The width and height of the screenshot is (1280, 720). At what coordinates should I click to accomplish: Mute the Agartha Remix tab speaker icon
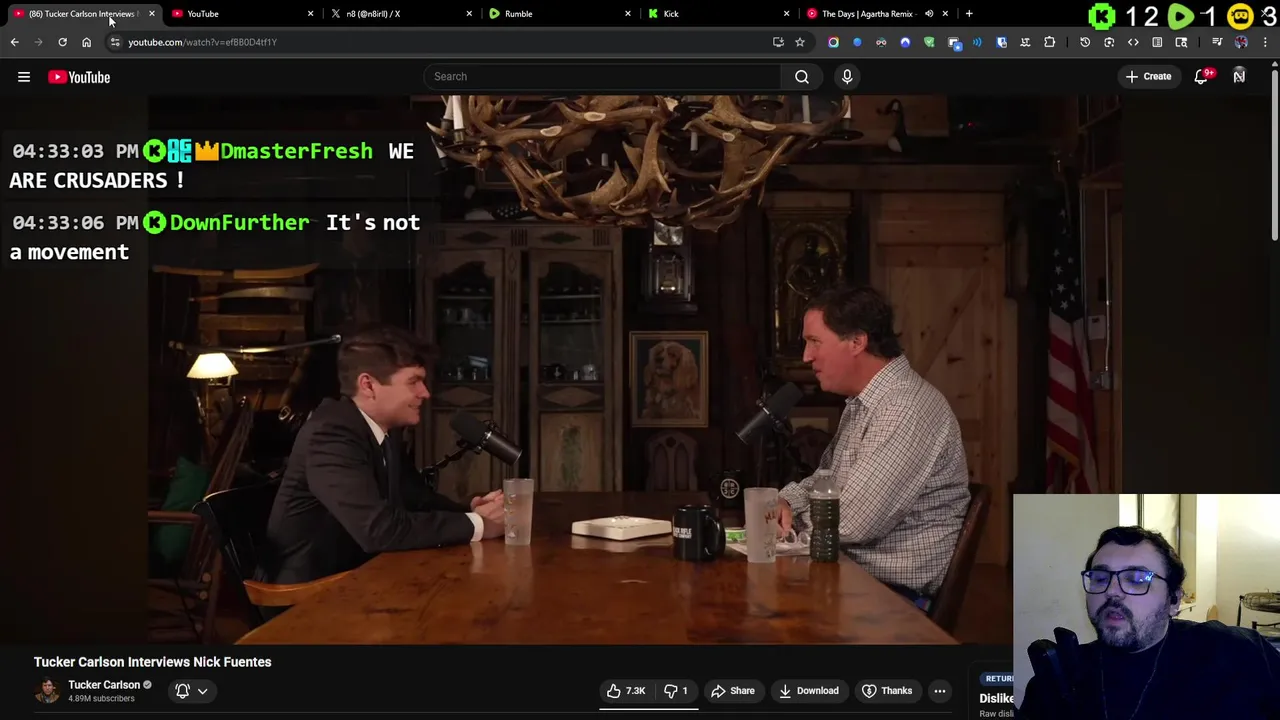929,14
